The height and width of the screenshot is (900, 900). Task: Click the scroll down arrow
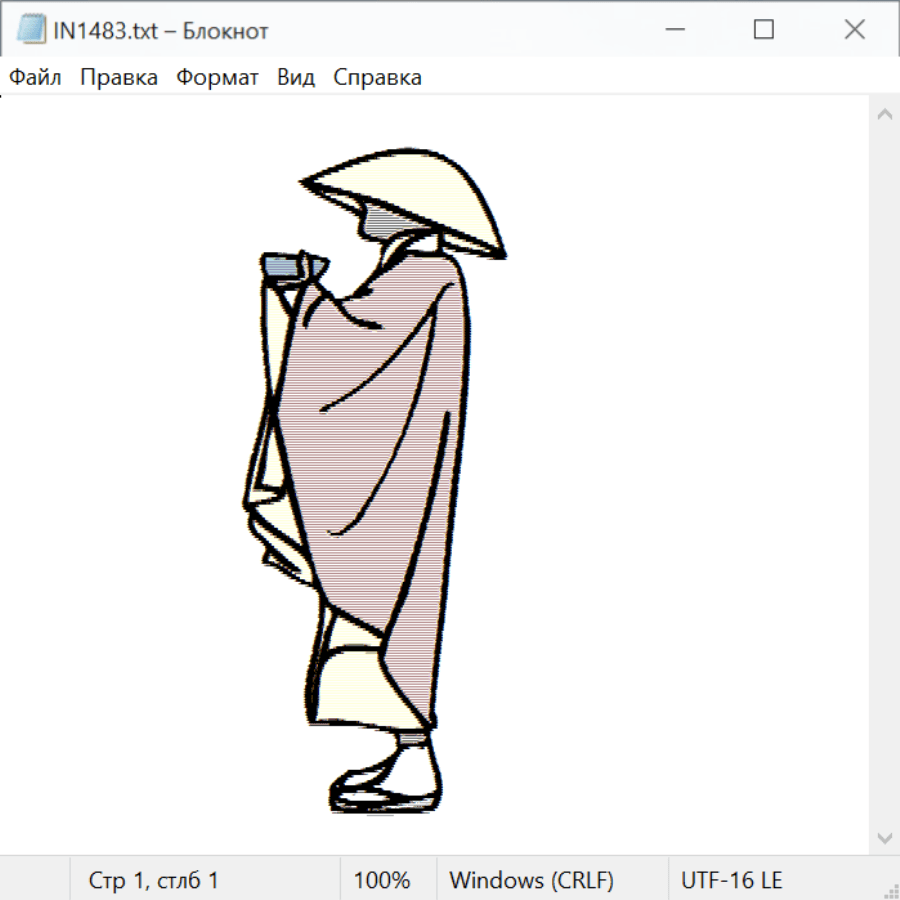[884, 837]
